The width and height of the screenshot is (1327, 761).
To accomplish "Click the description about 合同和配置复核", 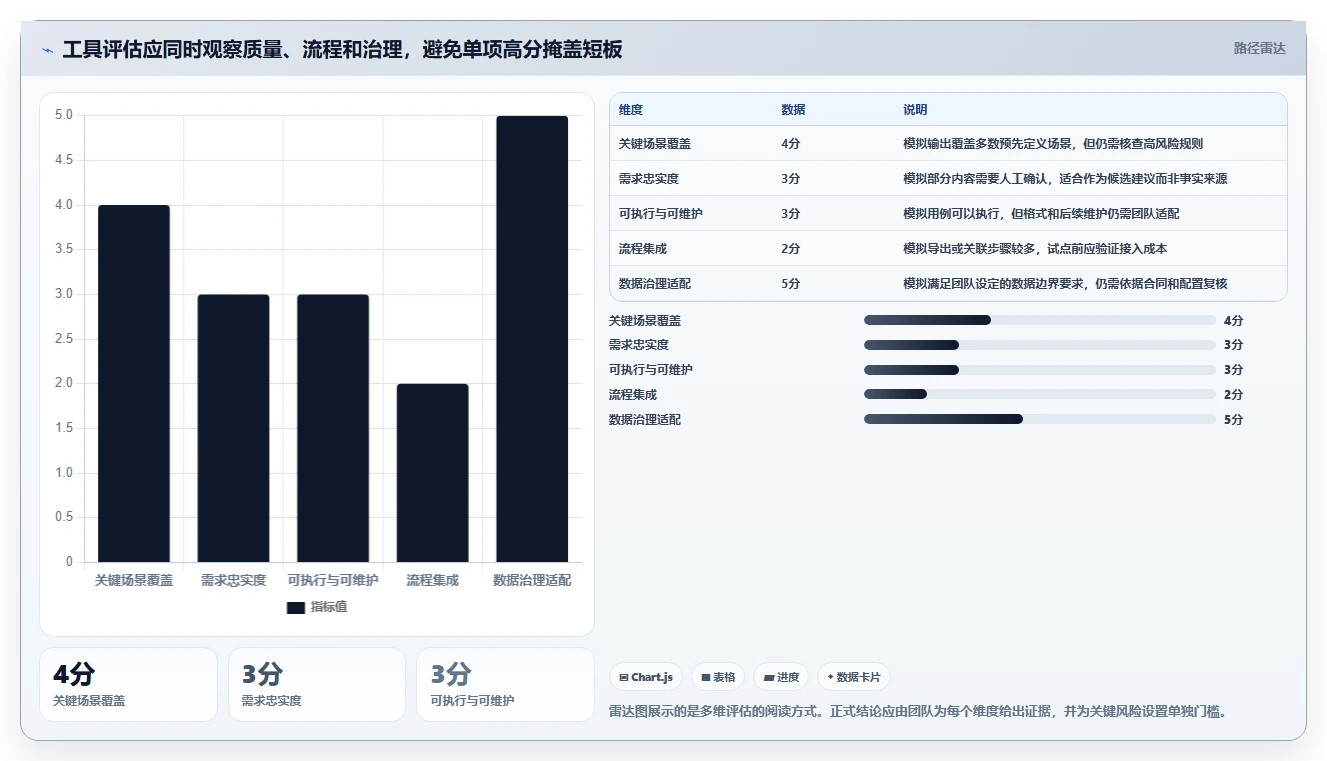I will click(1065, 284).
